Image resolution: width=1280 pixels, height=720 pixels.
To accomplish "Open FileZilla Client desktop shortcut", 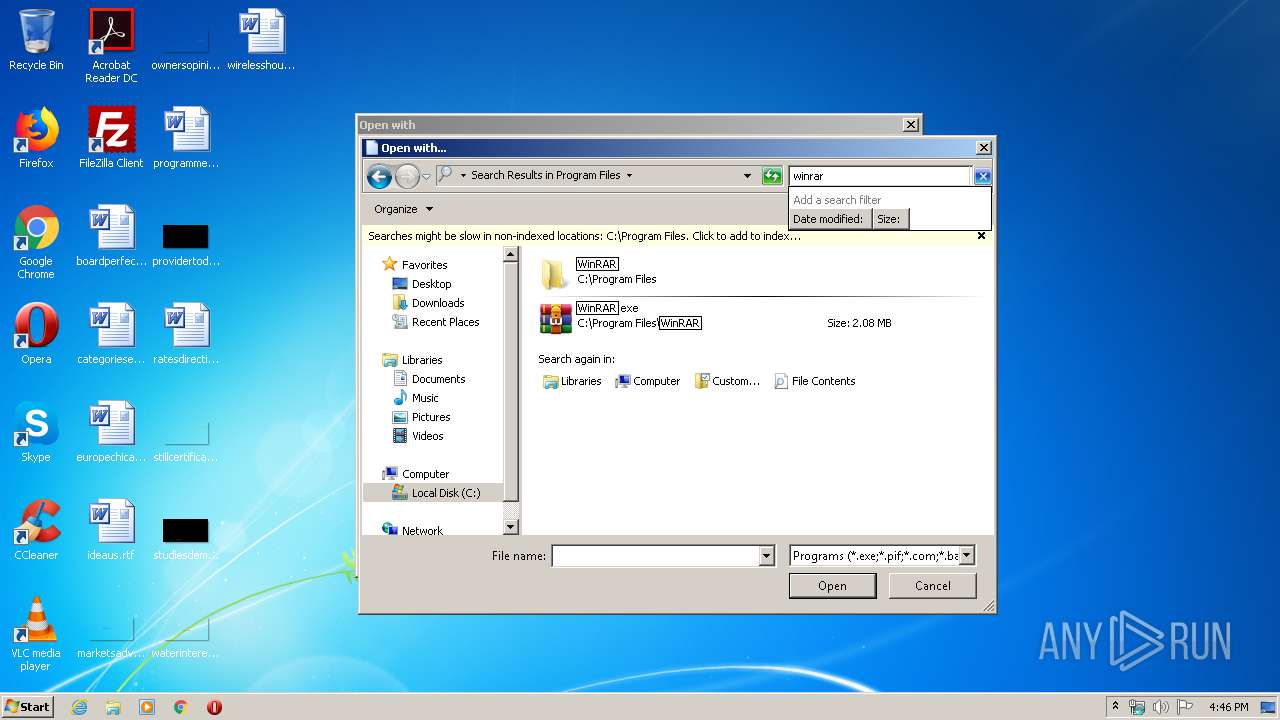I will pyautogui.click(x=111, y=138).
